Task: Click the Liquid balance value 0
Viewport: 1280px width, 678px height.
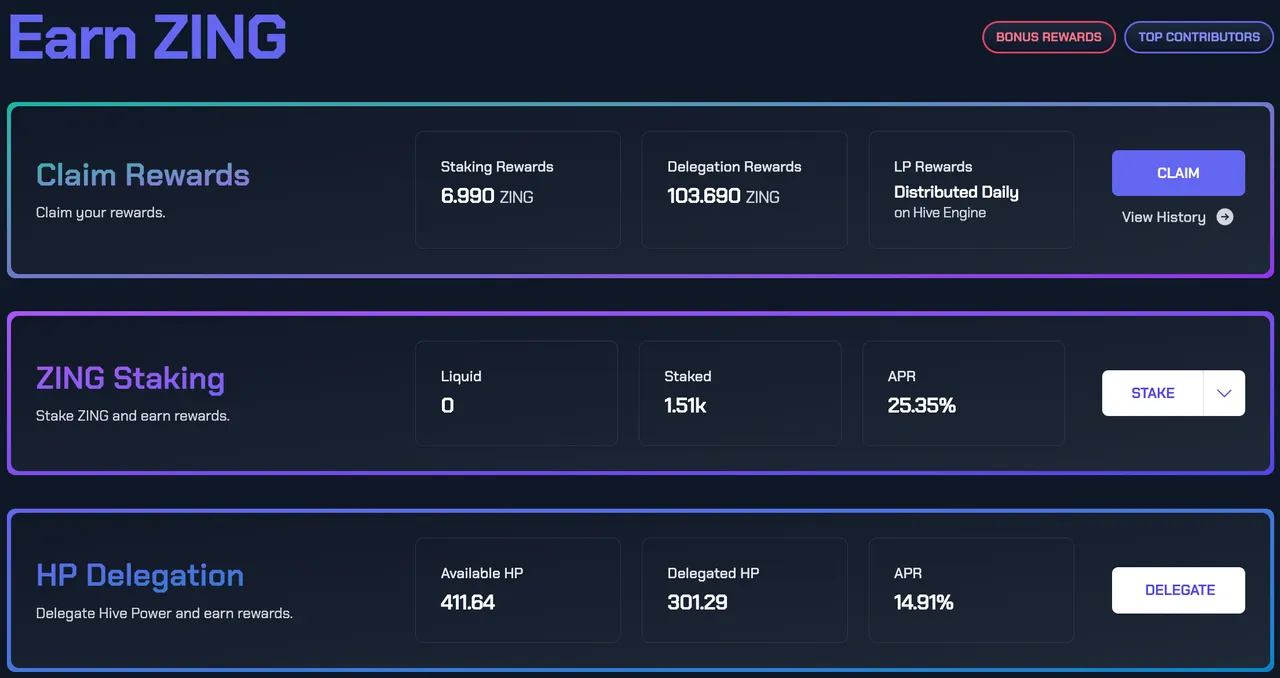Action: tap(447, 405)
